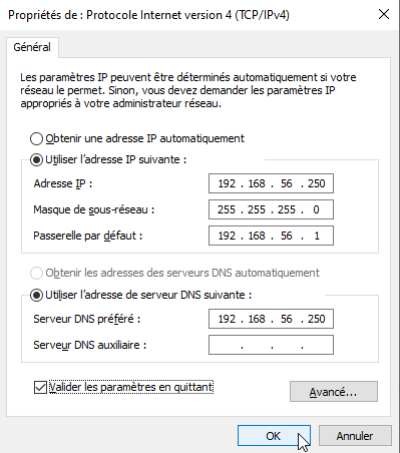Image resolution: width=400 pixels, height=453 pixels.
Task: Click last octet 0 of subnet mask
Action: pyautogui.click(x=316, y=210)
